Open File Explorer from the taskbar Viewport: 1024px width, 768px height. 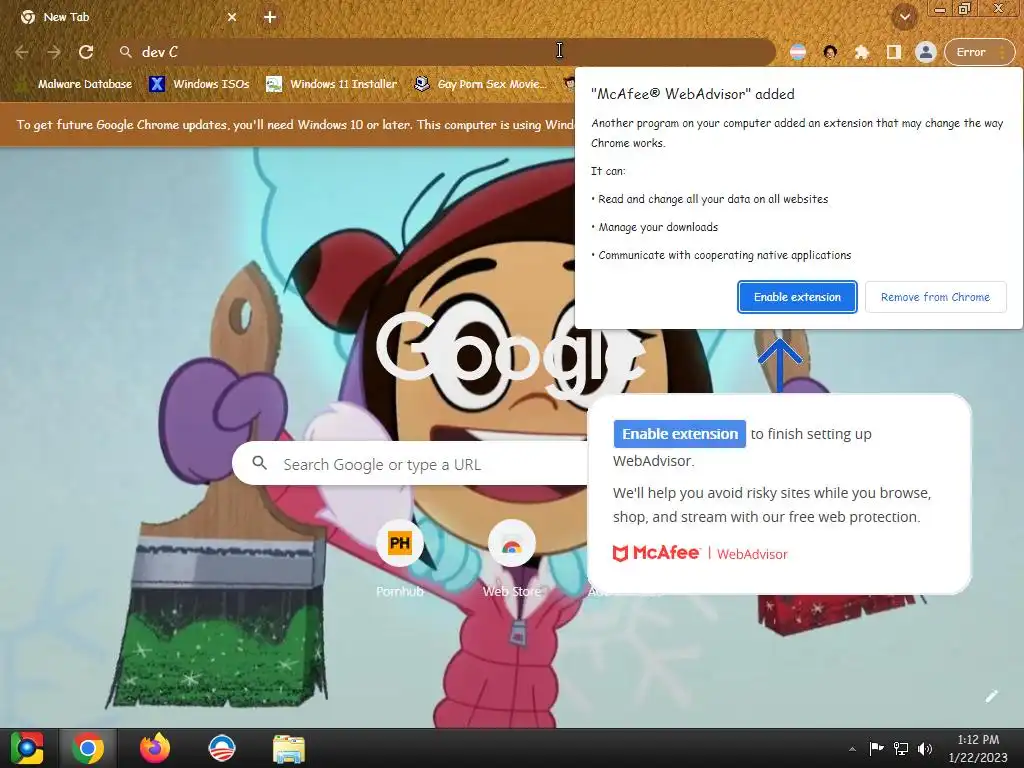pyautogui.click(x=289, y=748)
